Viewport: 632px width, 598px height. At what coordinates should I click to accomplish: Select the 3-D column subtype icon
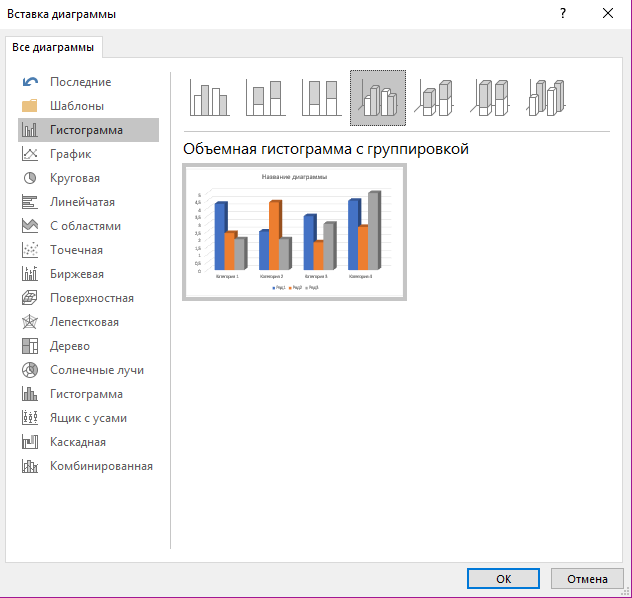[x=547, y=98]
